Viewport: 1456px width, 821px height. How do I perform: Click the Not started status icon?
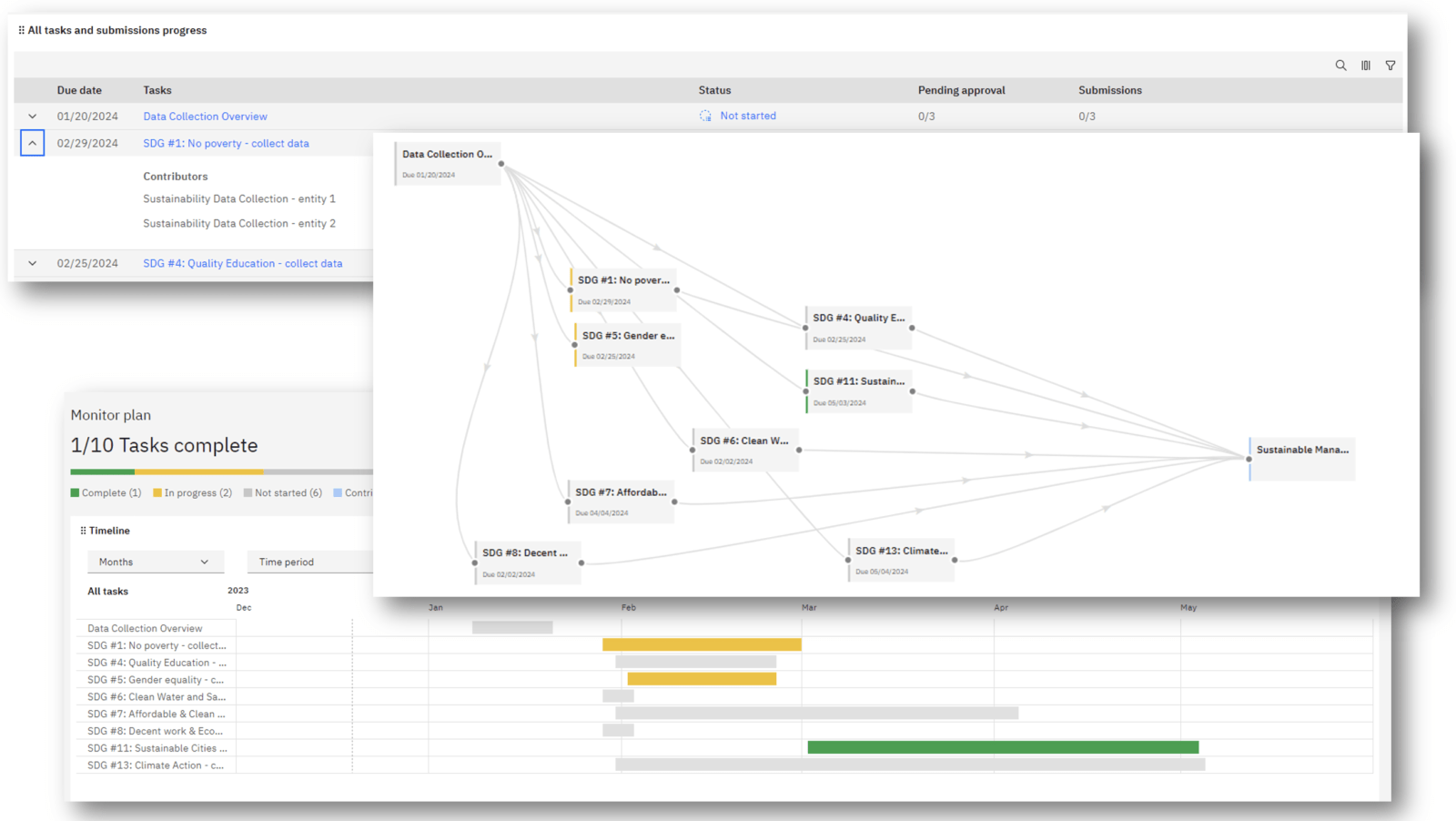click(x=705, y=116)
